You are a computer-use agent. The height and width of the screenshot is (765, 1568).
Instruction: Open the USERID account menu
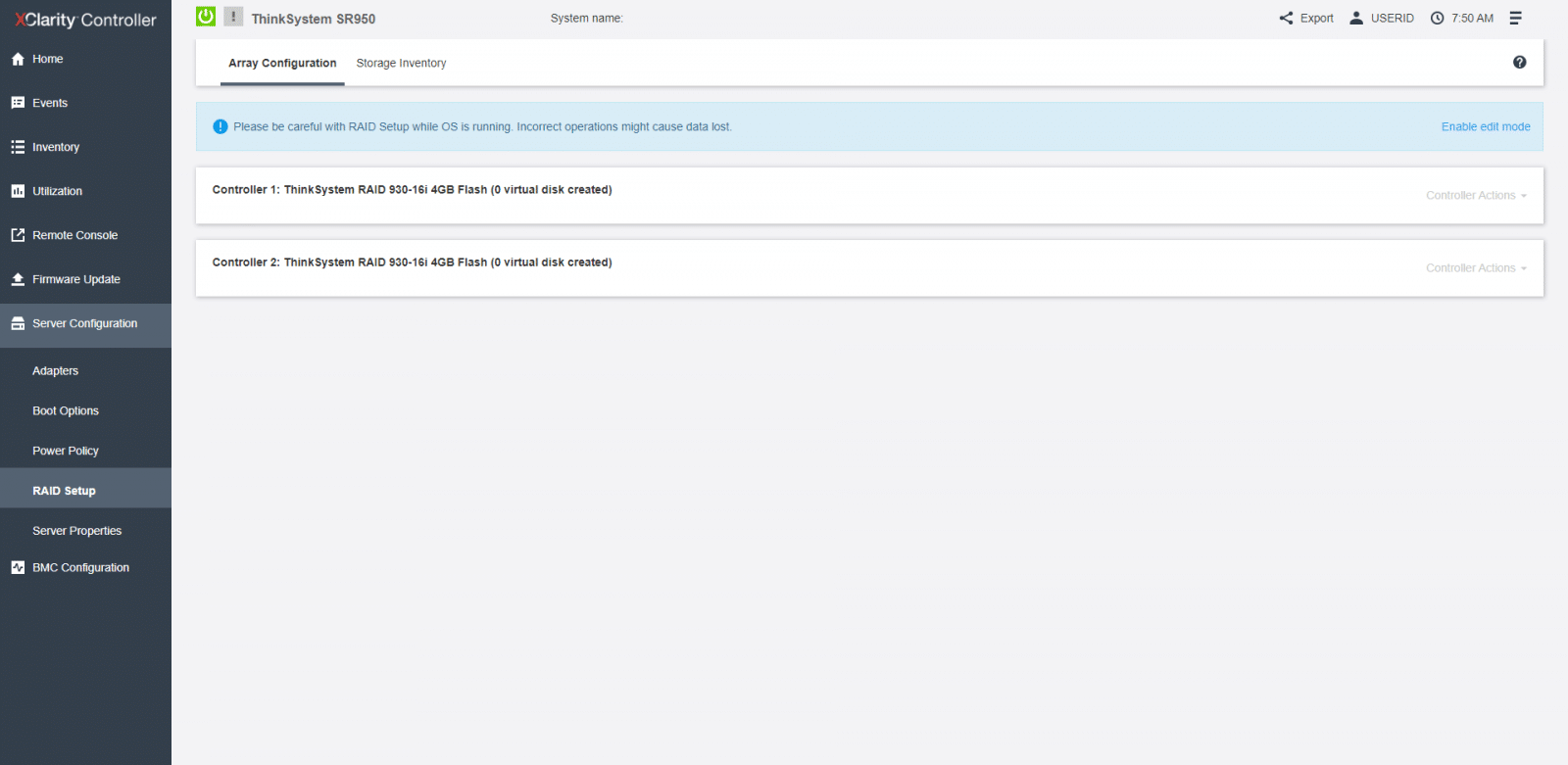(x=1392, y=18)
